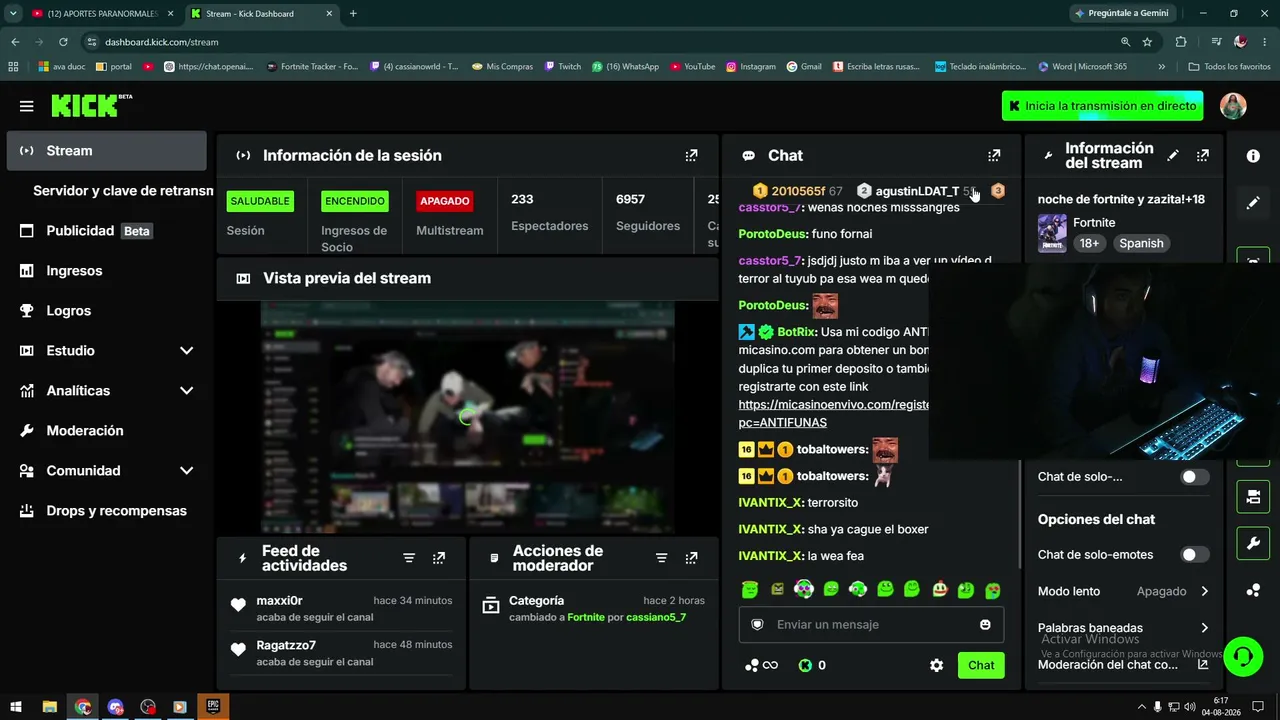Image resolution: width=1280 pixels, height=720 pixels.
Task: Open Moderación del chat external link icon
Action: [1203, 664]
